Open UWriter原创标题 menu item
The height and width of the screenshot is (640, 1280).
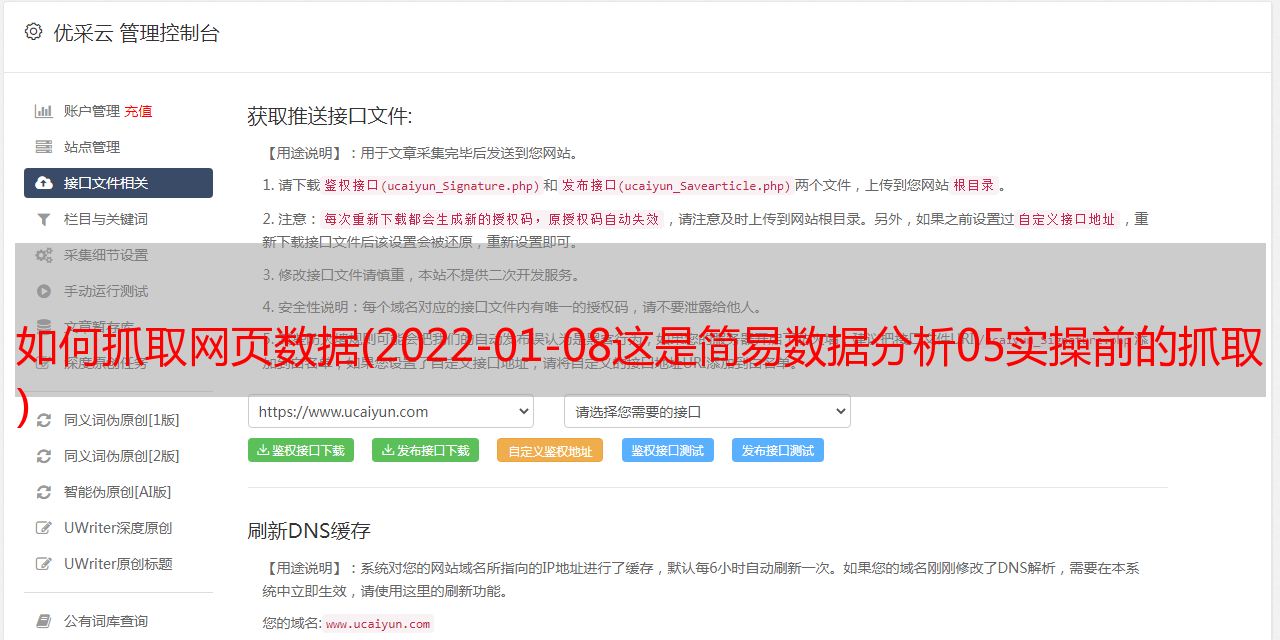118,564
